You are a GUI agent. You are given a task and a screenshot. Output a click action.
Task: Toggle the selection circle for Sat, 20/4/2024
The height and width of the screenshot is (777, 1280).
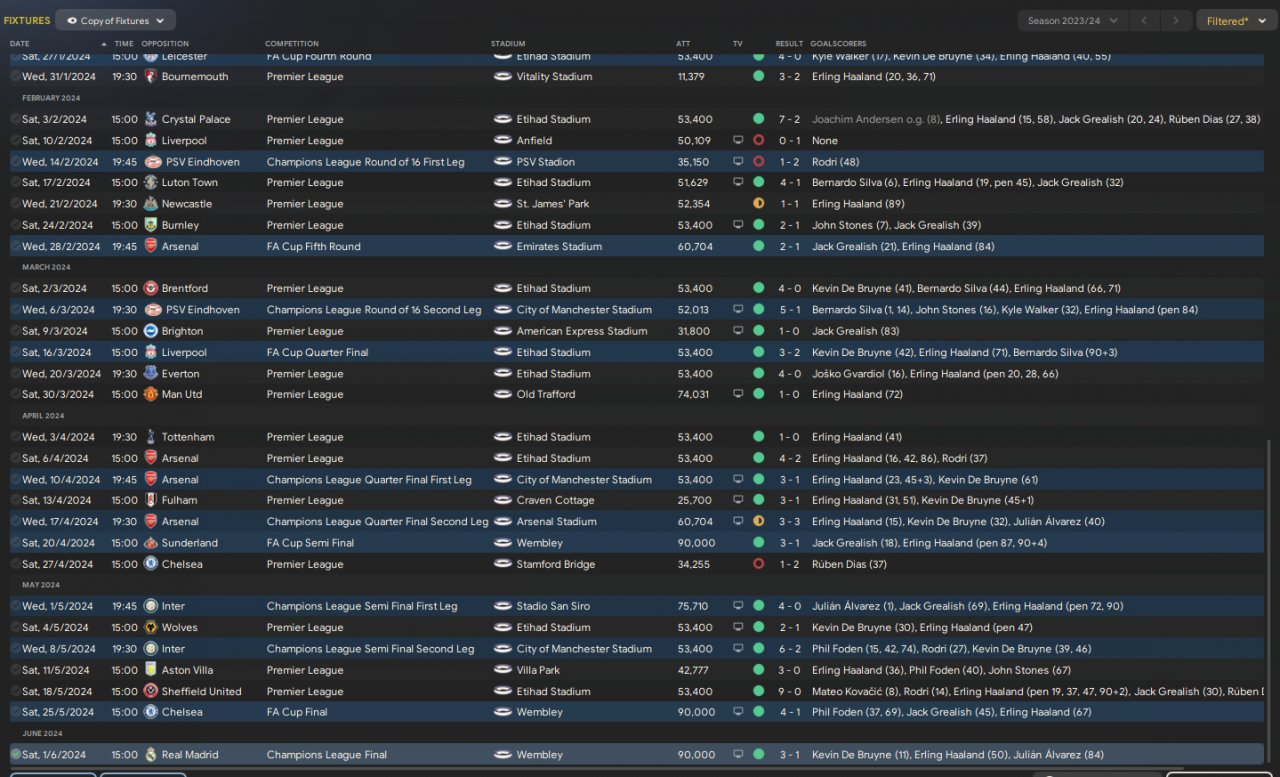(16, 543)
